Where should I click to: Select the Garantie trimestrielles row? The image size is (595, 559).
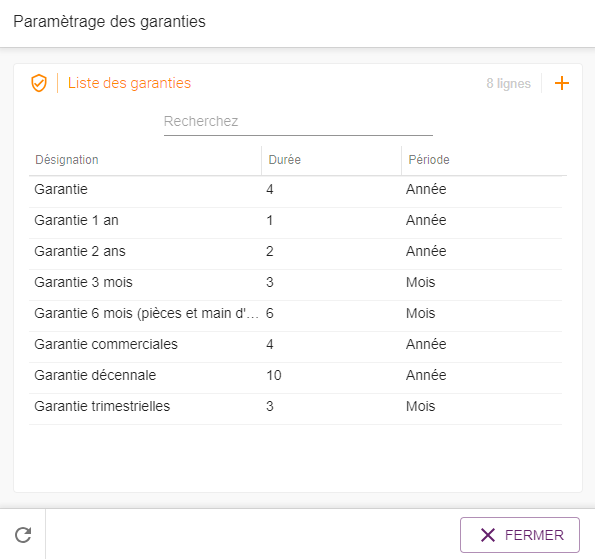coord(295,406)
